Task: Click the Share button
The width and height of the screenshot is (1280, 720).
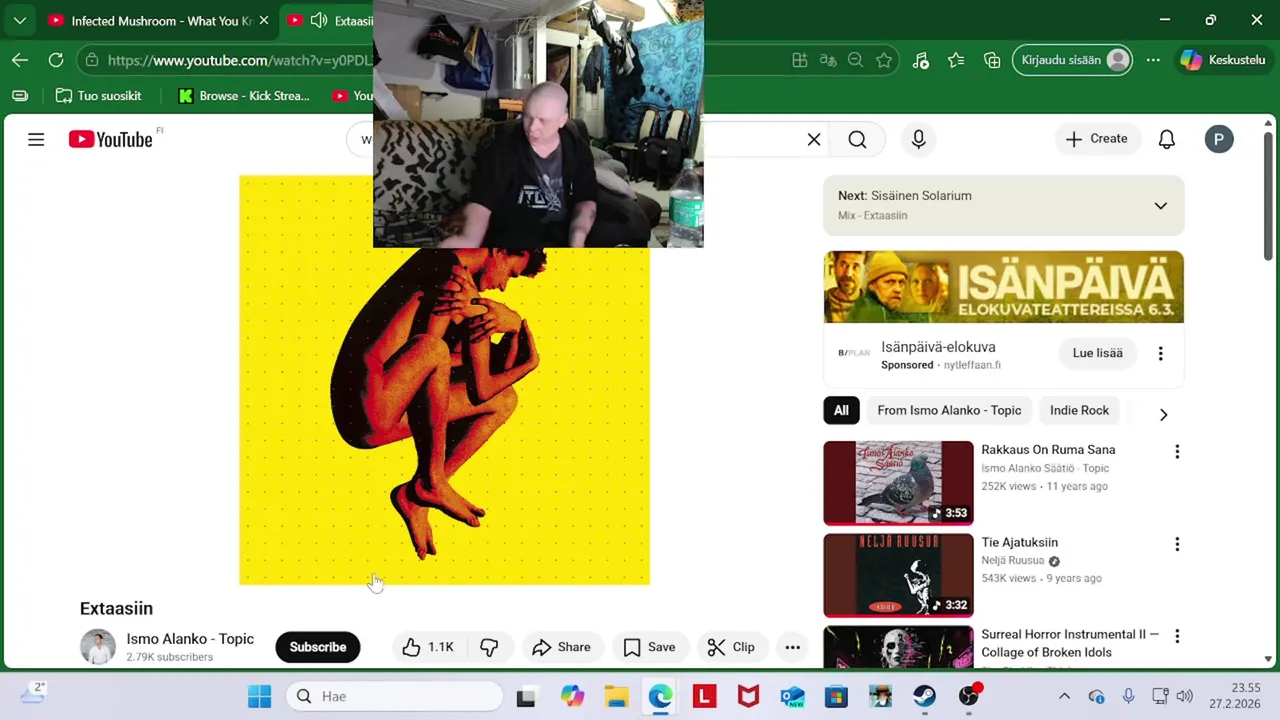Action: tap(561, 647)
